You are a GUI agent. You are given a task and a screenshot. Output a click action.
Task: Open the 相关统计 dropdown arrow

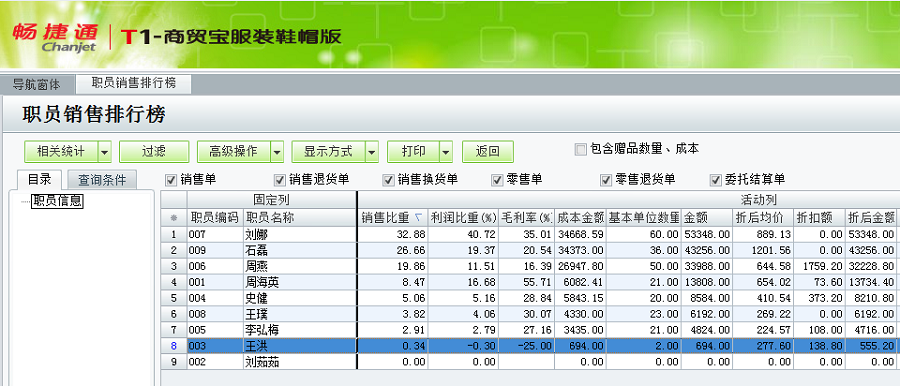tap(104, 152)
